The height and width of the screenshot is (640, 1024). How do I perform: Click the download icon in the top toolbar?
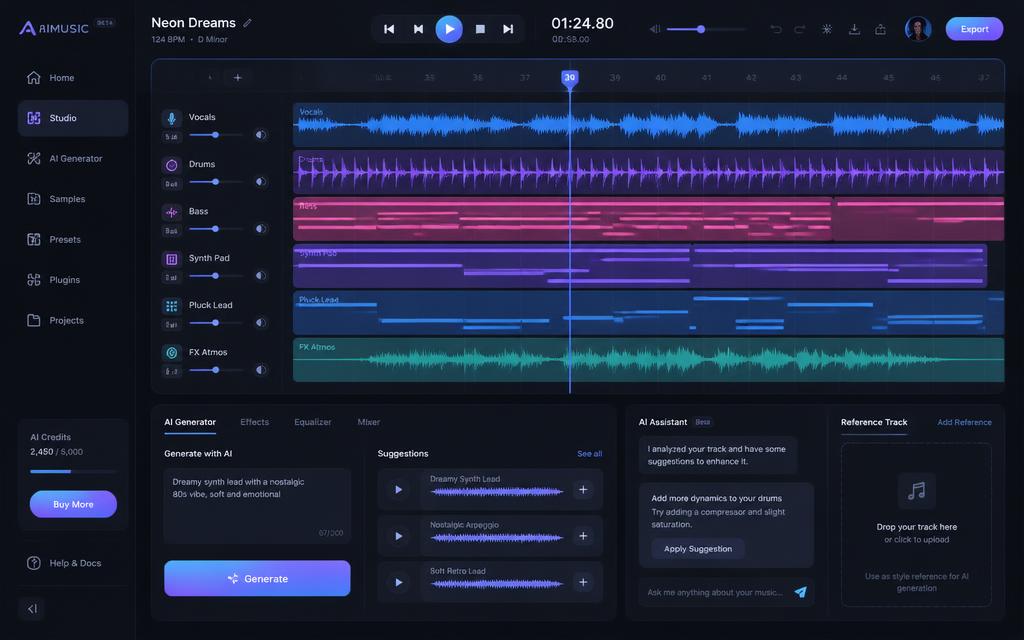click(x=854, y=29)
